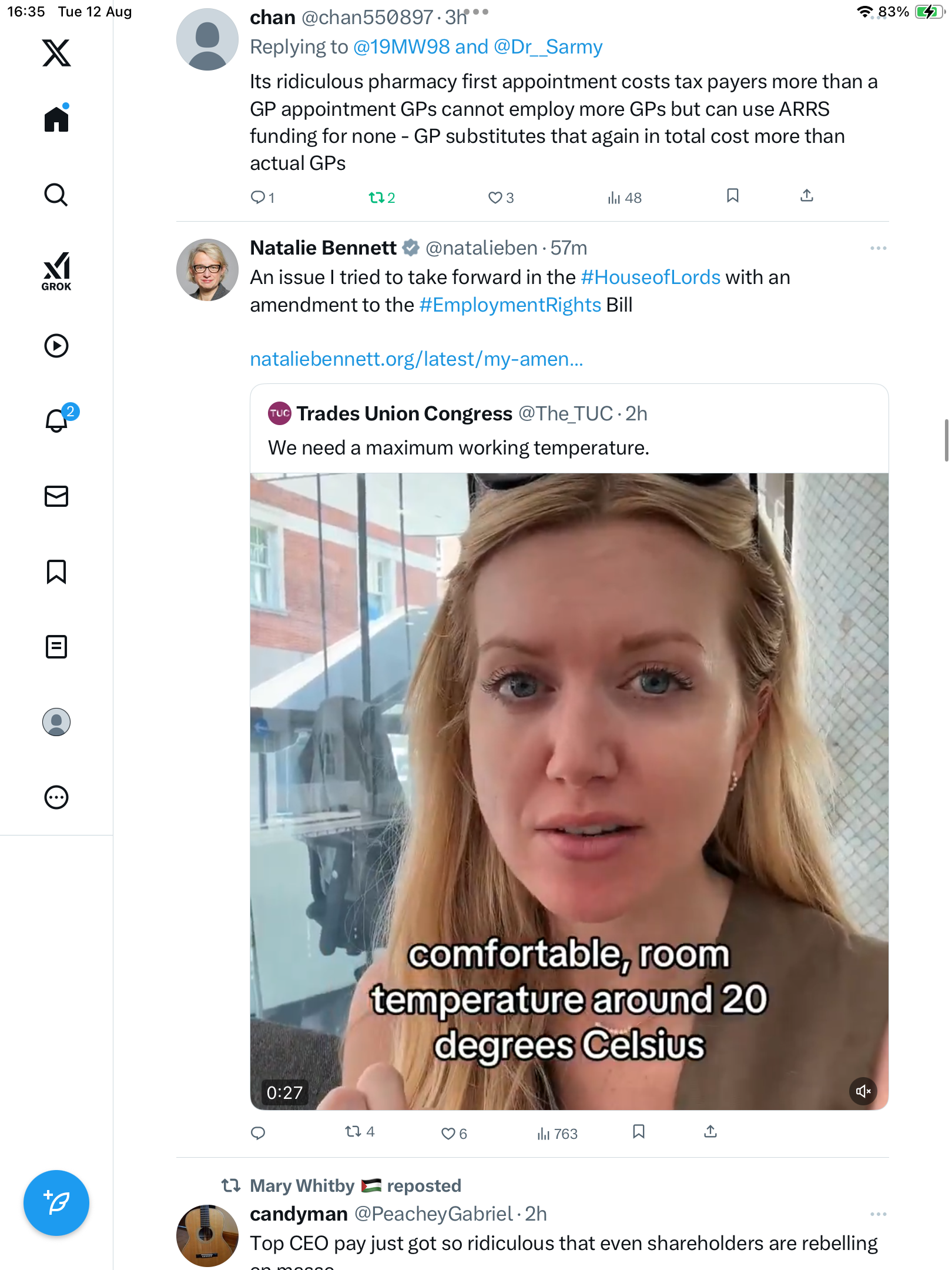Expand the More menu in sidebar
Viewport: 952px width, 1270px height.
point(56,797)
